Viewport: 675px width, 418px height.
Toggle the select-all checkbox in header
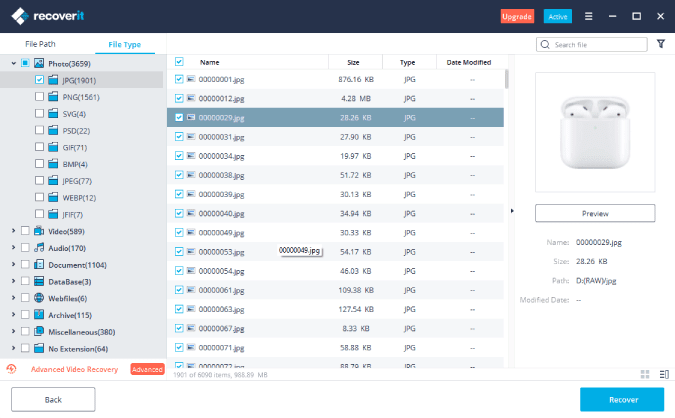179,61
